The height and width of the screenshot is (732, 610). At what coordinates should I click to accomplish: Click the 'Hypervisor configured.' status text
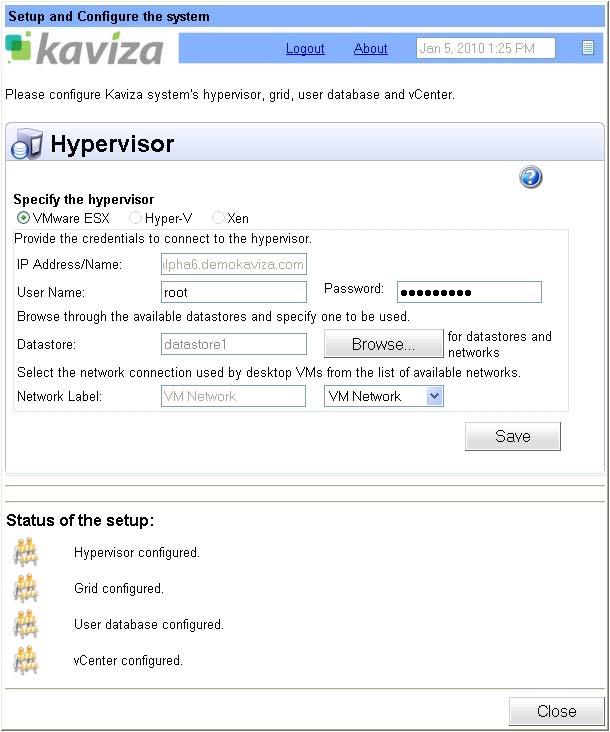click(x=137, y=553)
